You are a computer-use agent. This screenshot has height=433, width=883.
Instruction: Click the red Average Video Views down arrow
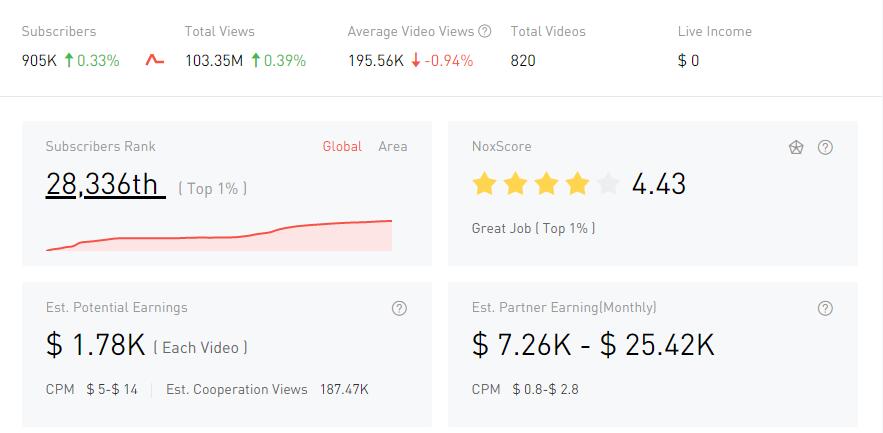coord(415,60)
